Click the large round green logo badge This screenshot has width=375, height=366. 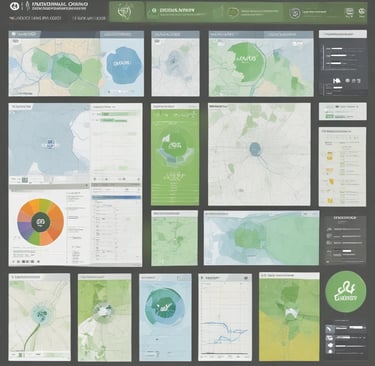point(346,292)
